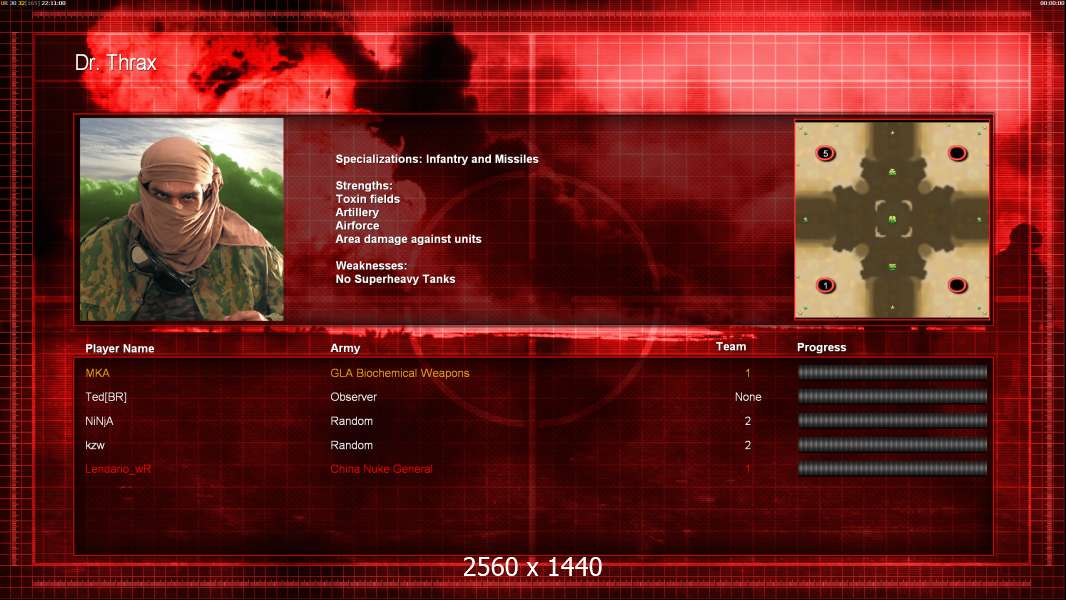
Task: Click kzw's team number 2
Action: click(x=748, y=445)
